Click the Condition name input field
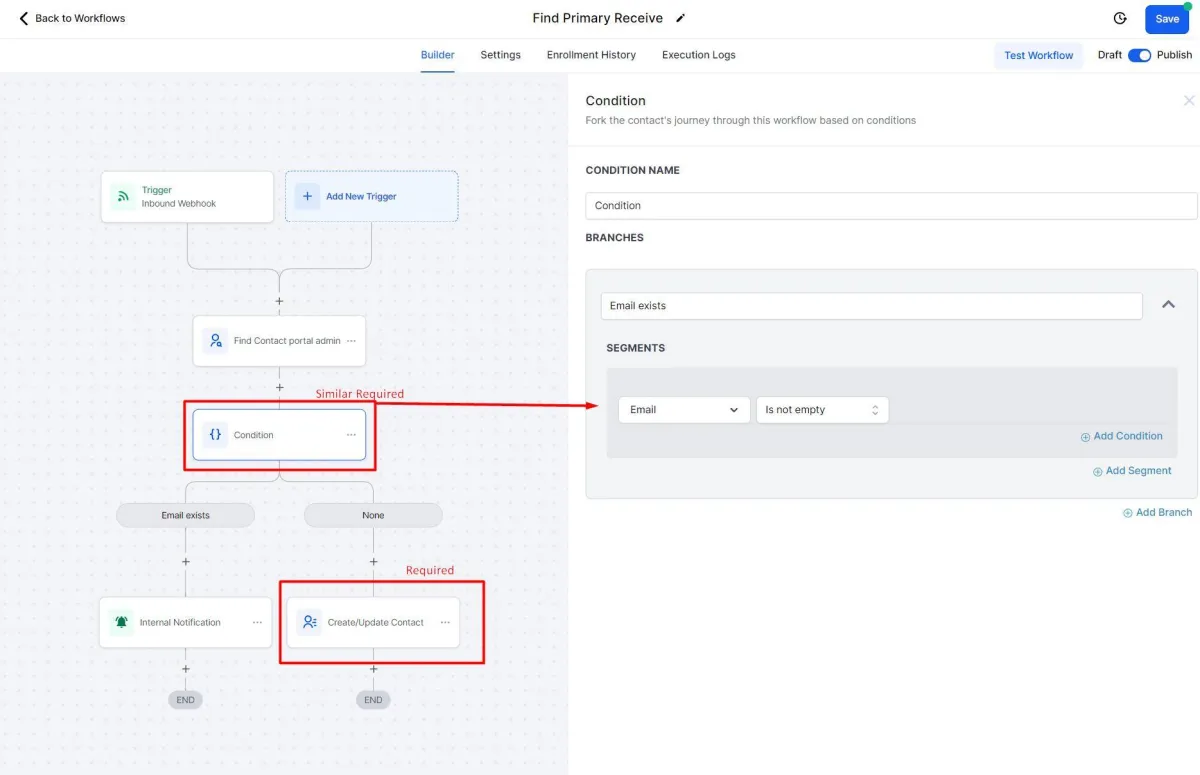Viewport: 1200px width, 775px height. pyautogui.click(x=890, y=206)
